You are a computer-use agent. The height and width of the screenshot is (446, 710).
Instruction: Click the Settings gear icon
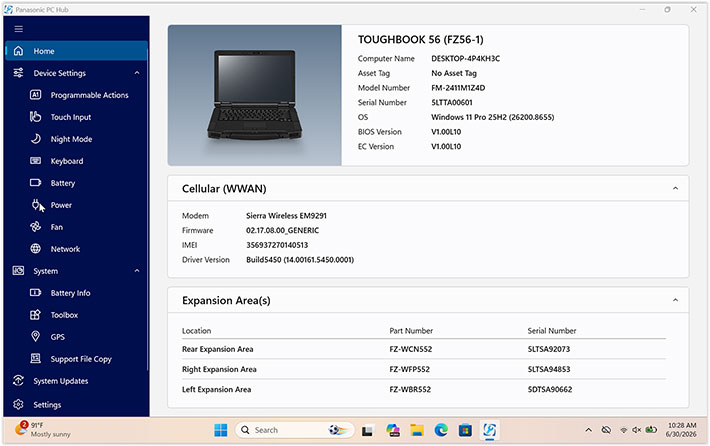click(x=19, y=404)
